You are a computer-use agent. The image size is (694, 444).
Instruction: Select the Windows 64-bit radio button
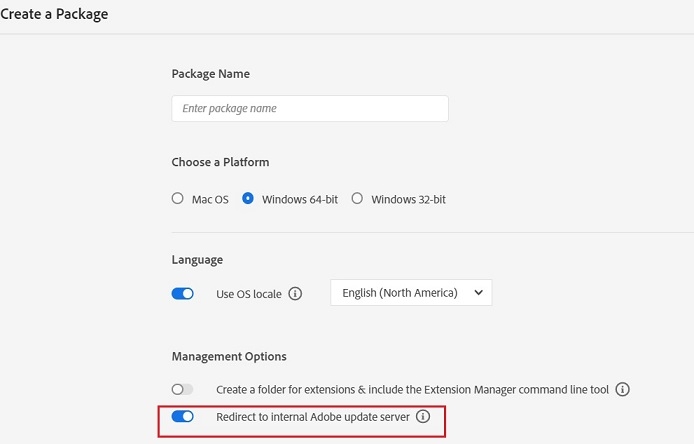point(248,199)
